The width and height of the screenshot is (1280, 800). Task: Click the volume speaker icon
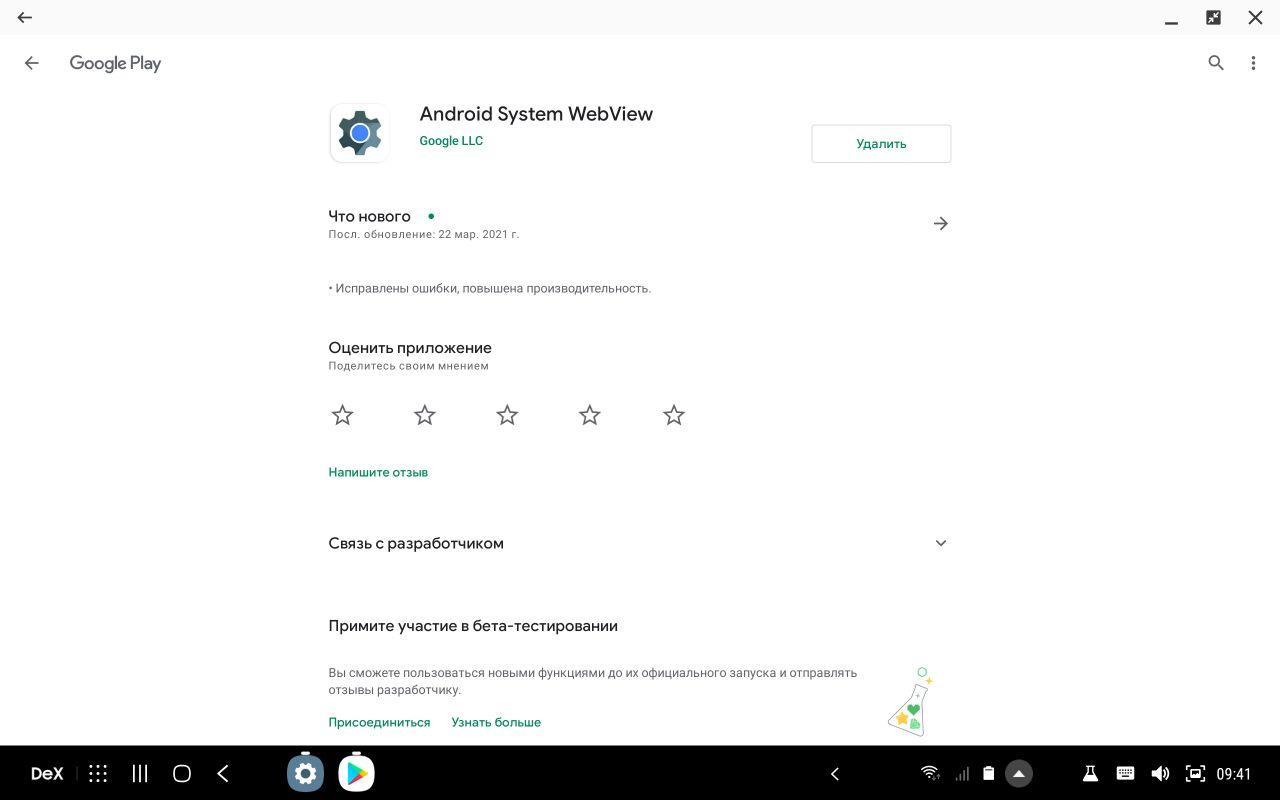pyautogui.click(x=1160, y=773)
